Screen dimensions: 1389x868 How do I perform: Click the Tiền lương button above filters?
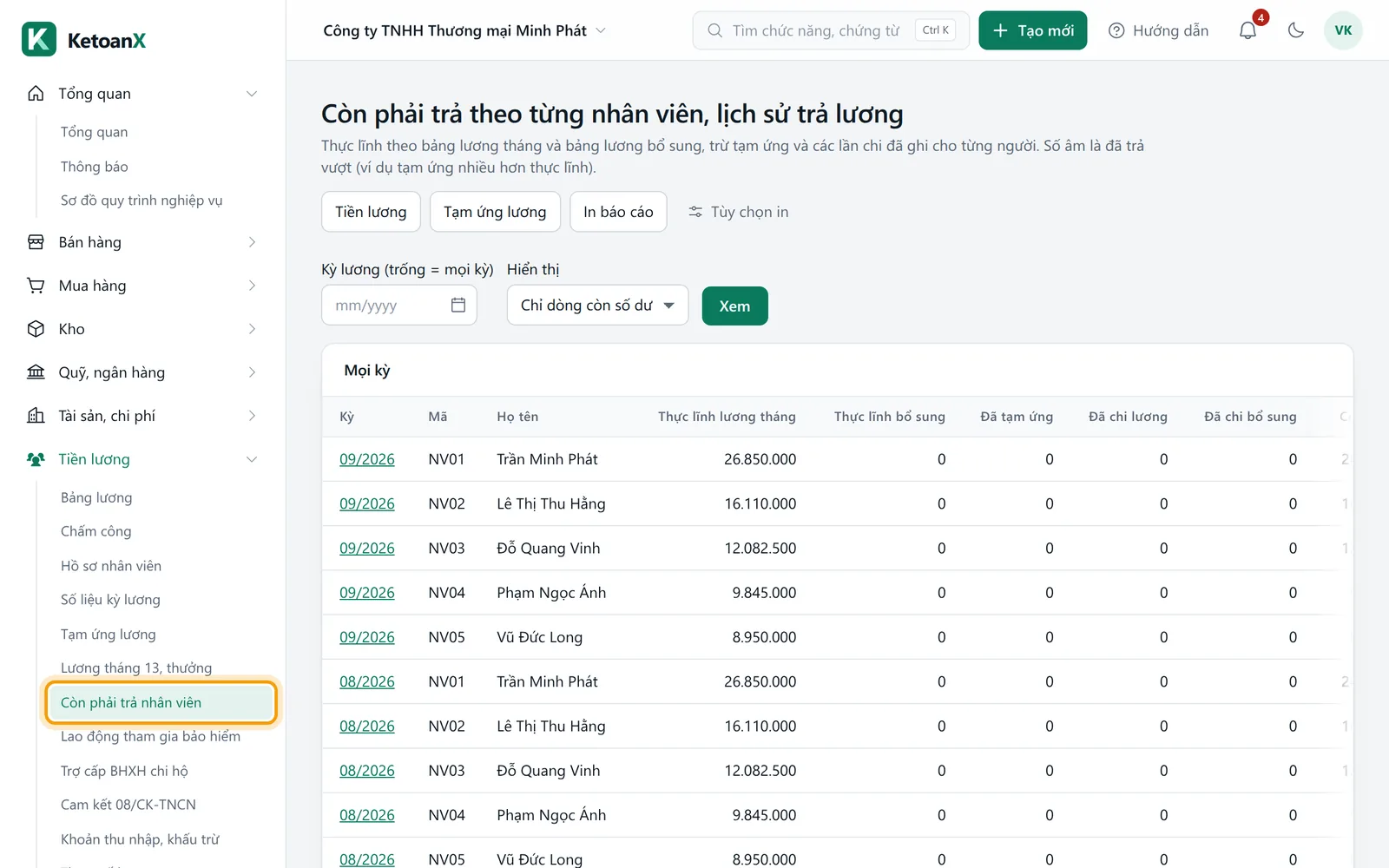click(x=371, y=212)
